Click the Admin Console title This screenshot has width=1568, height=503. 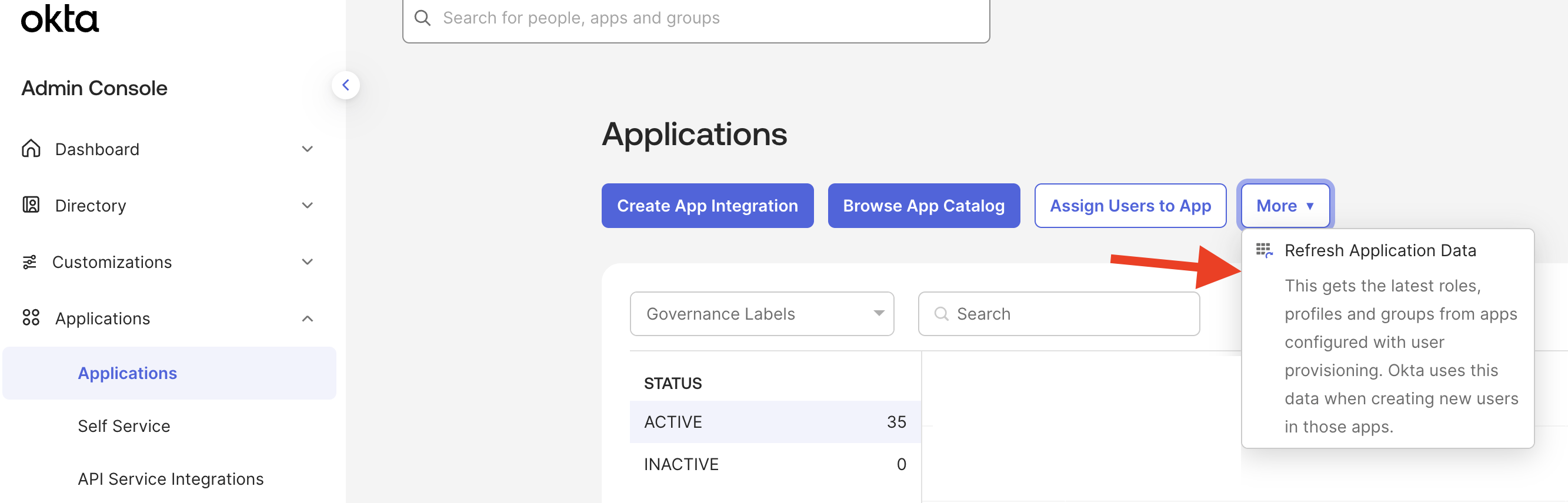coord(94,88)
